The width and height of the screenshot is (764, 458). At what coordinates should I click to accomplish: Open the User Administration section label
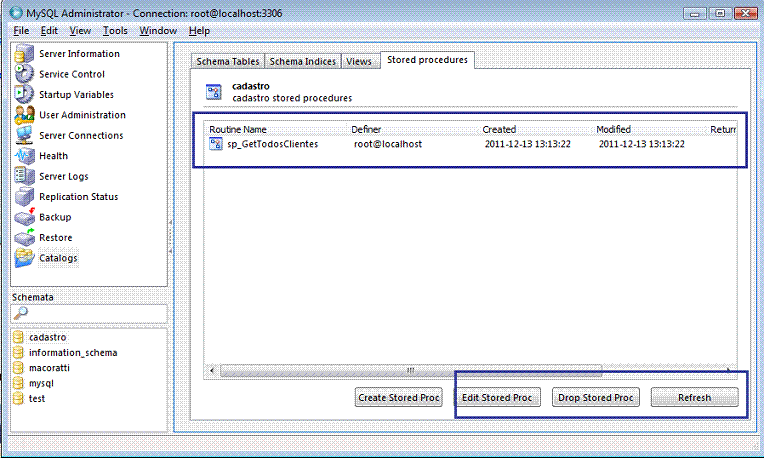82,115
